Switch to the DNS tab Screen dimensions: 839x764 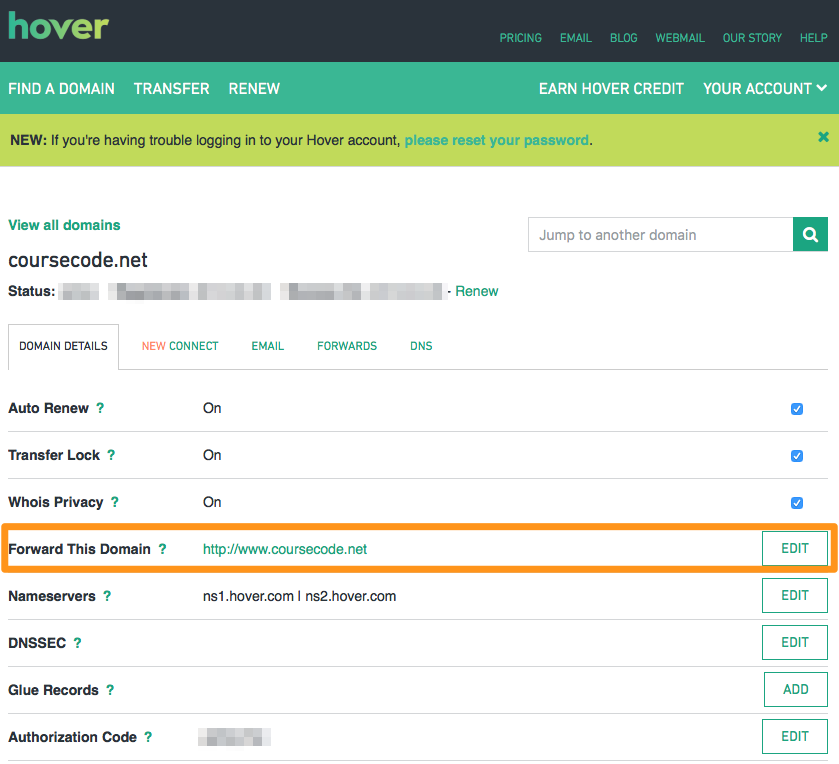(421, 346)
